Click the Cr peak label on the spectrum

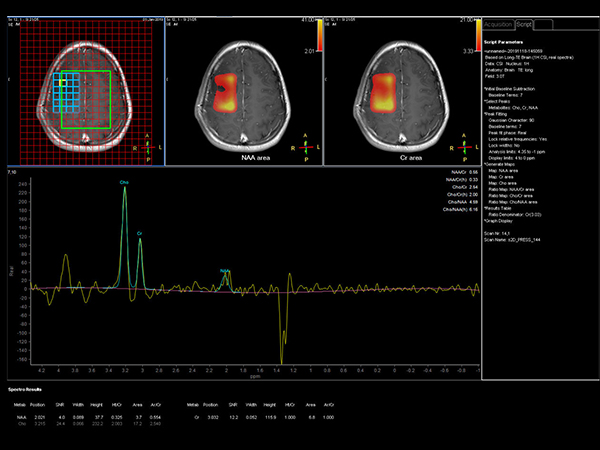[x=140, y=233]
